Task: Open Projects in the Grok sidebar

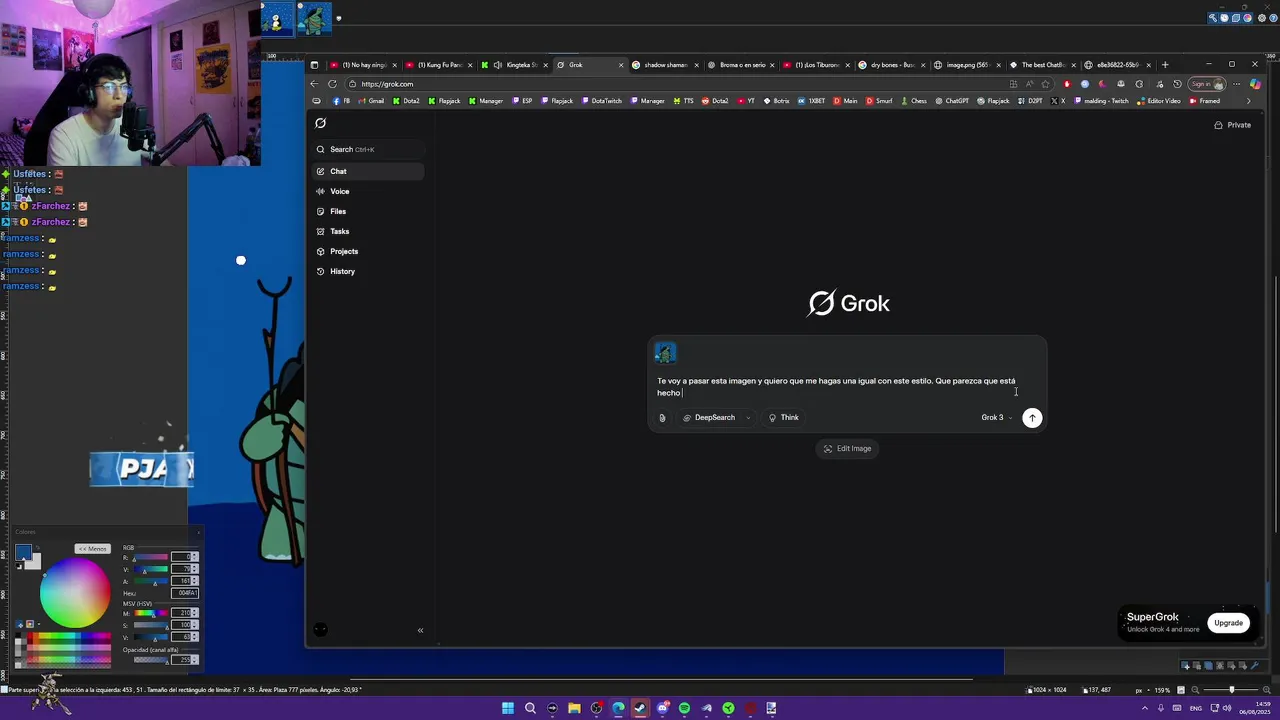Action: (368, 251)
